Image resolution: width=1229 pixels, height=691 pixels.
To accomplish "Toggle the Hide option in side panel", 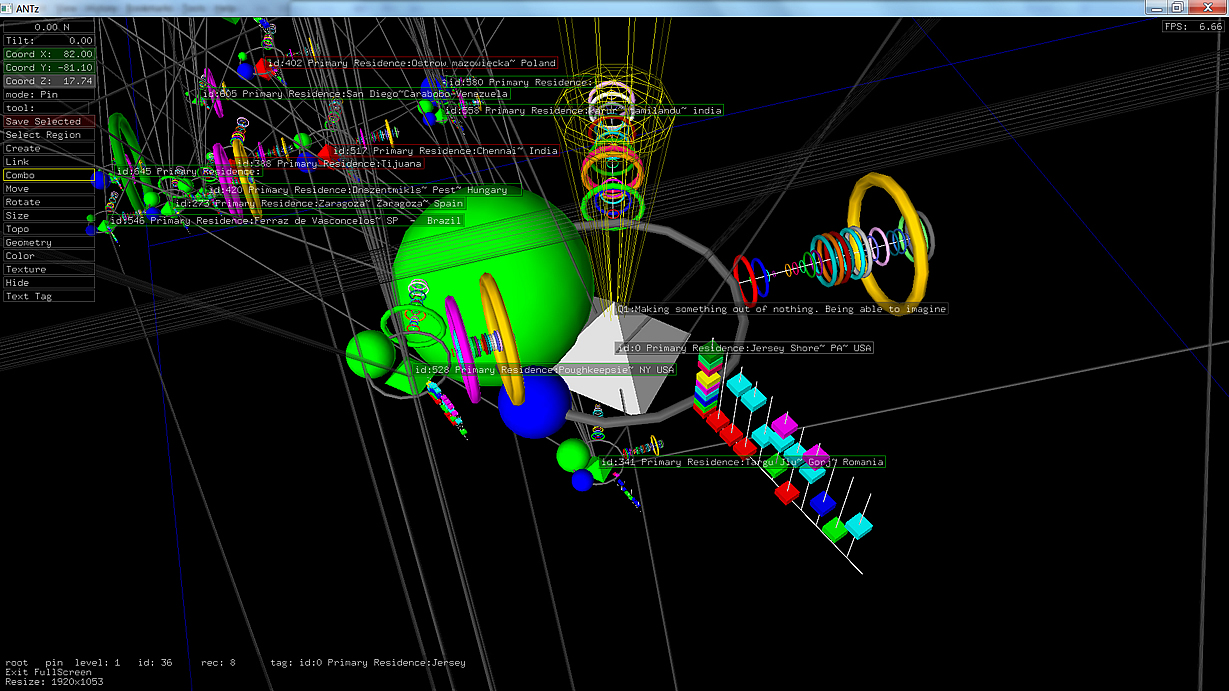I will tap(48, 283).
